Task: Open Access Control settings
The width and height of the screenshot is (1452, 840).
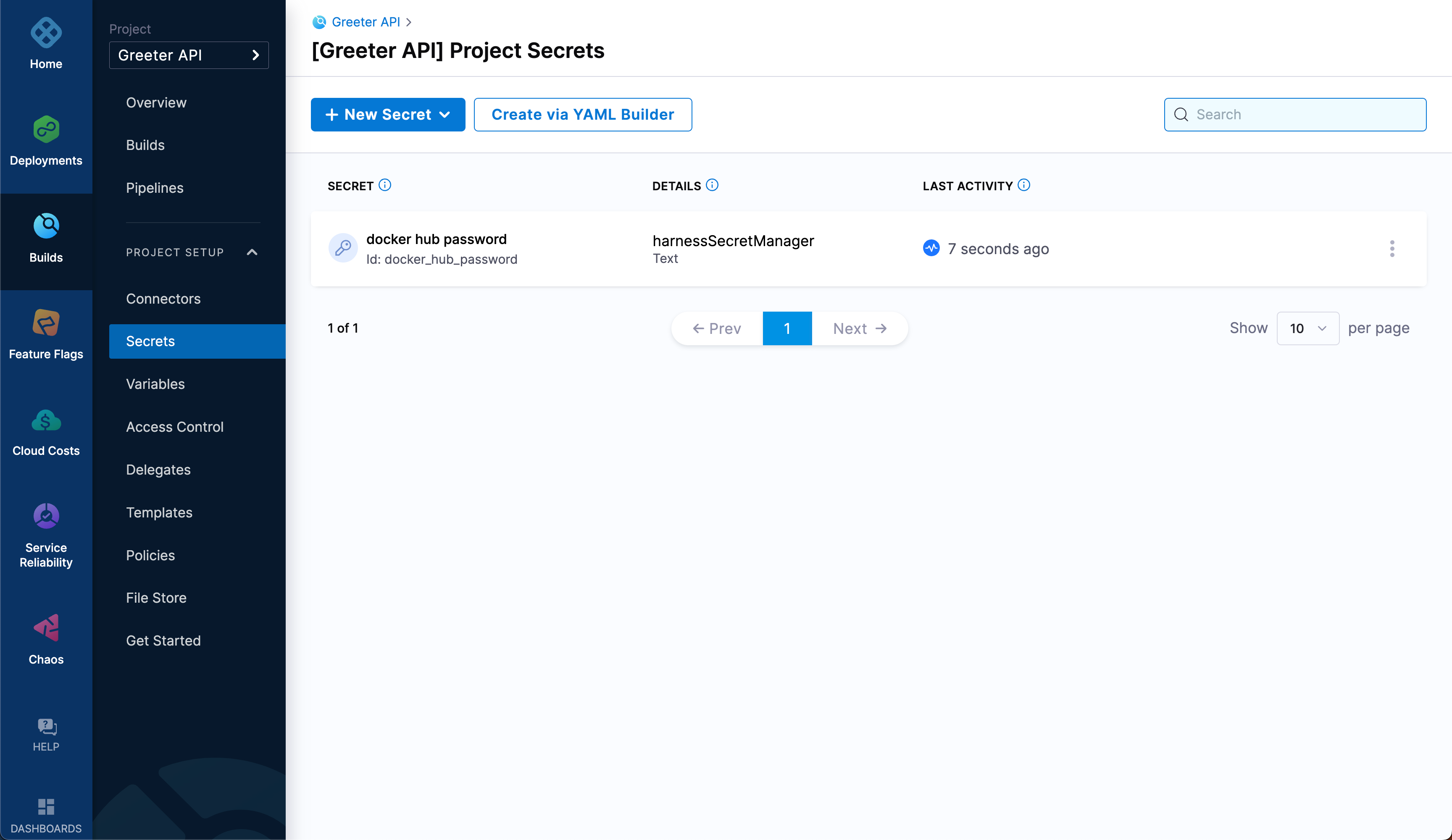Action: click(175, 427)
